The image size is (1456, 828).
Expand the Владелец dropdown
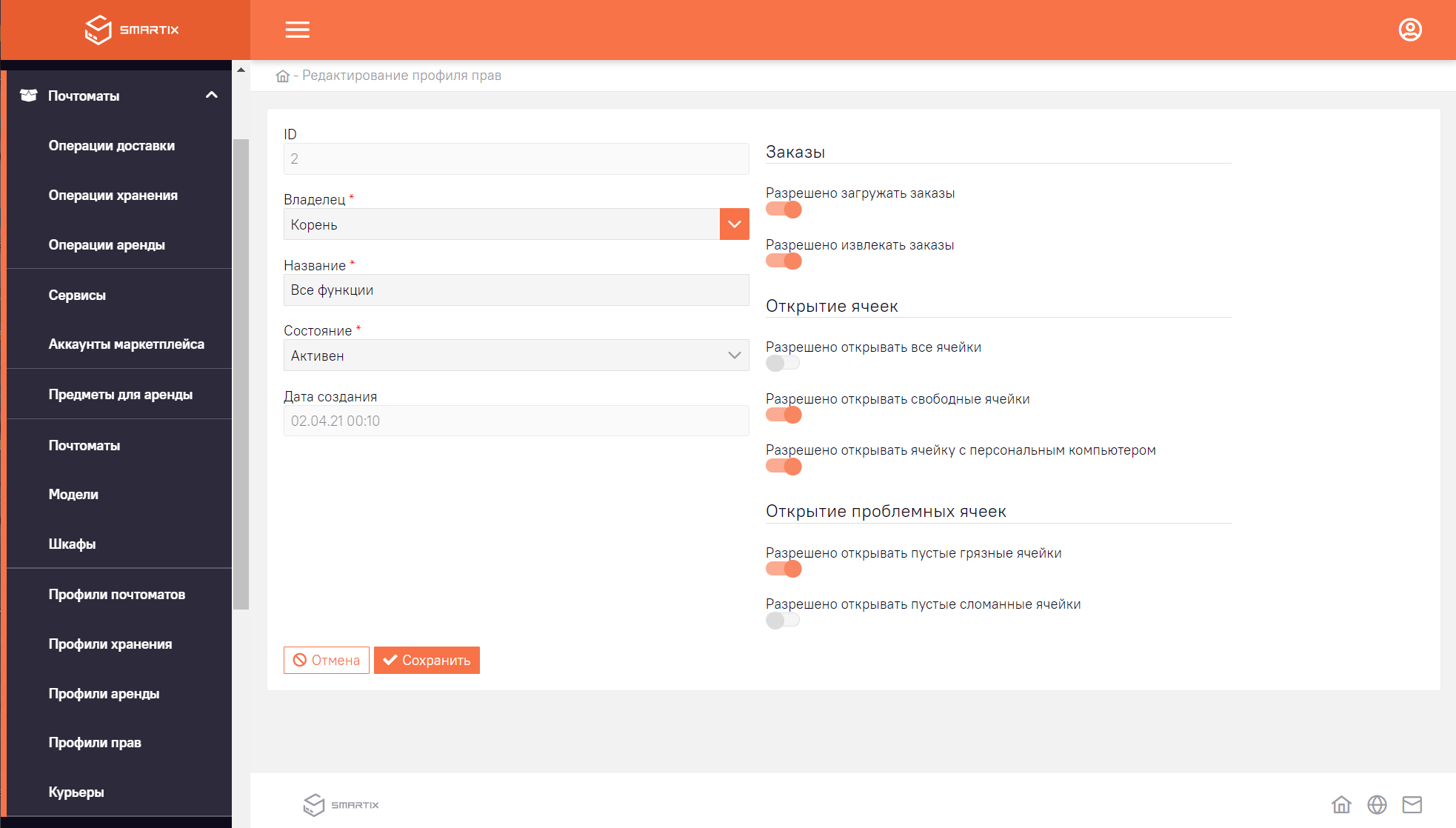(734, 224)
